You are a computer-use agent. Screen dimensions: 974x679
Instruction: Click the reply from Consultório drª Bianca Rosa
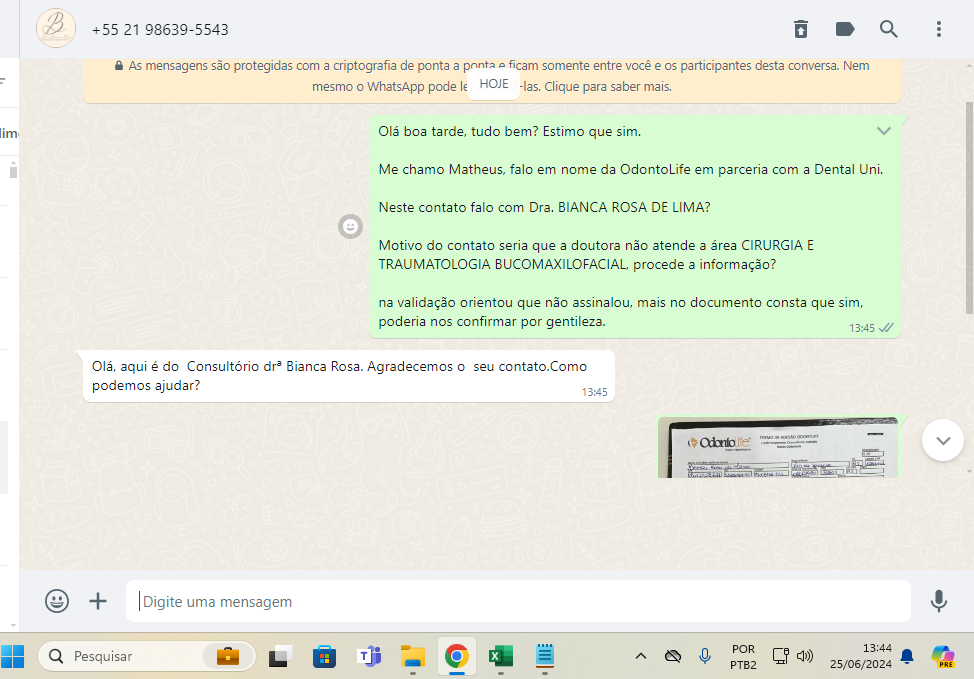point(348,376)
